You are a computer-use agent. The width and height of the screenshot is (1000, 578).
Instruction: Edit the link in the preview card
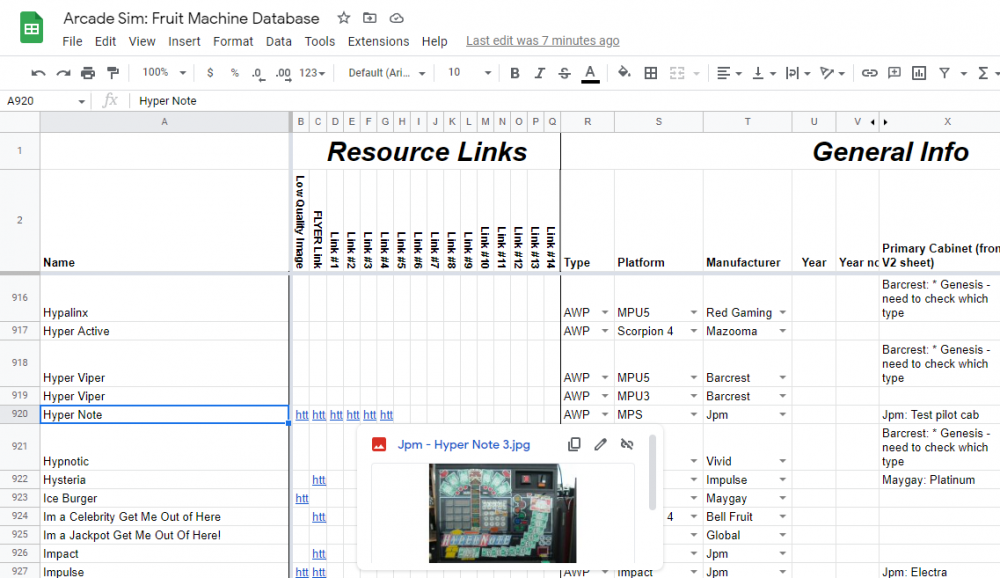[600, 445]
